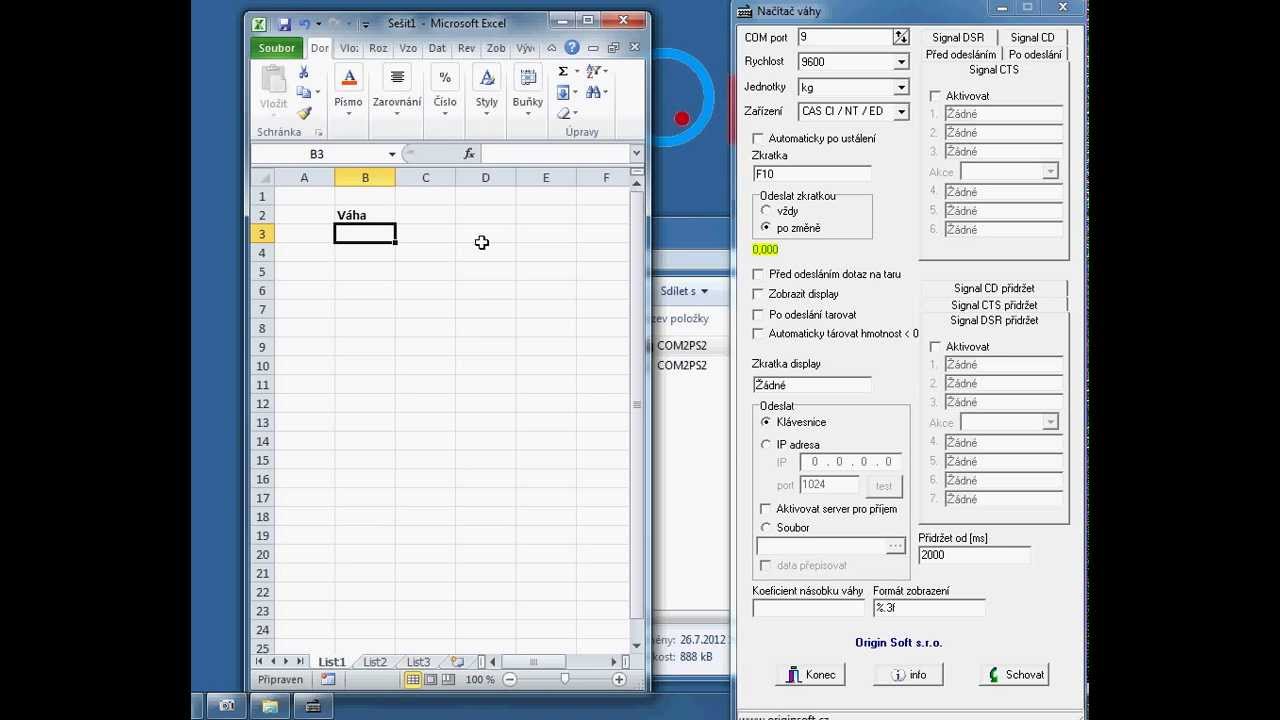Image resolution: width=1280 pixels, height=720 pixels.
Task: Click the Save icon in quick access toolbar
Action: 285,23
